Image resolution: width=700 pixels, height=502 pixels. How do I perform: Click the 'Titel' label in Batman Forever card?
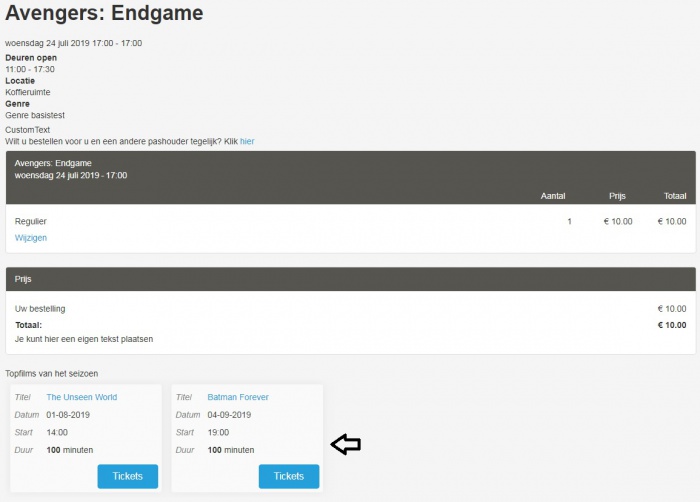(183, 397)
